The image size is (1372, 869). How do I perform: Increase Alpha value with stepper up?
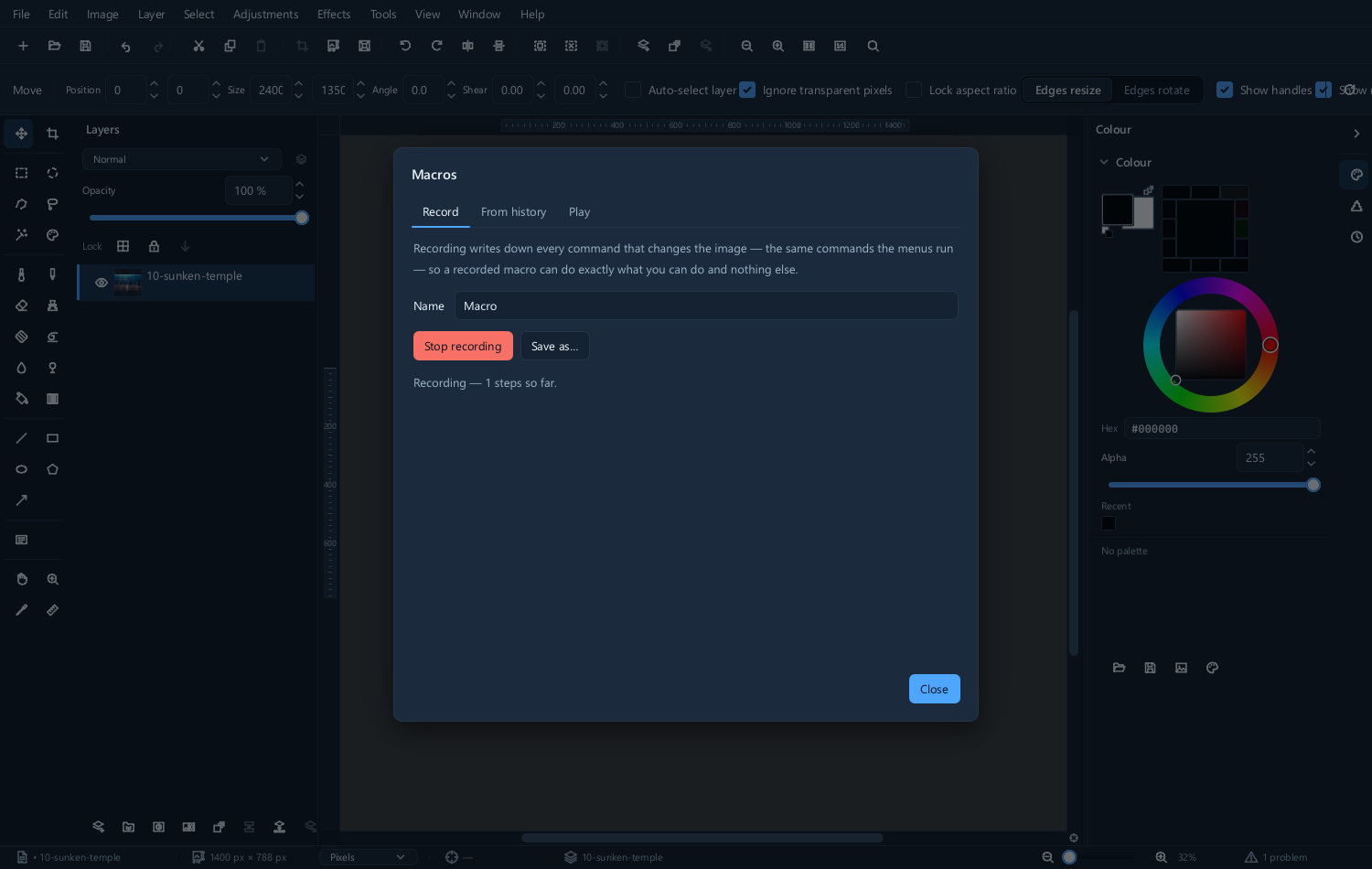point(1312,451)
